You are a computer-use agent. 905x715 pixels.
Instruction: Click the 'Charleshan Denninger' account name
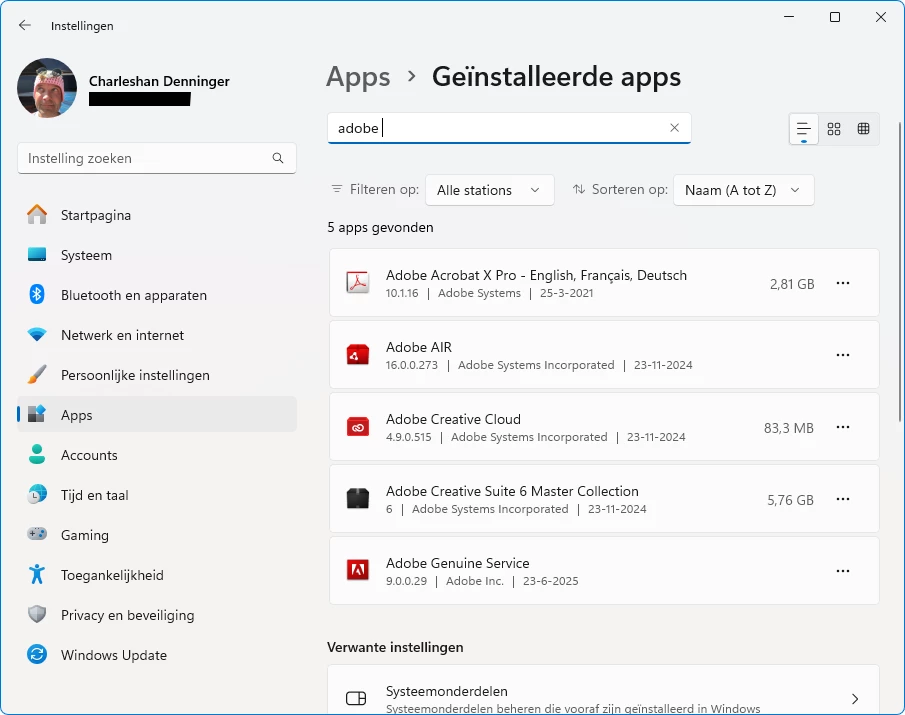click(x=159, y=81)
